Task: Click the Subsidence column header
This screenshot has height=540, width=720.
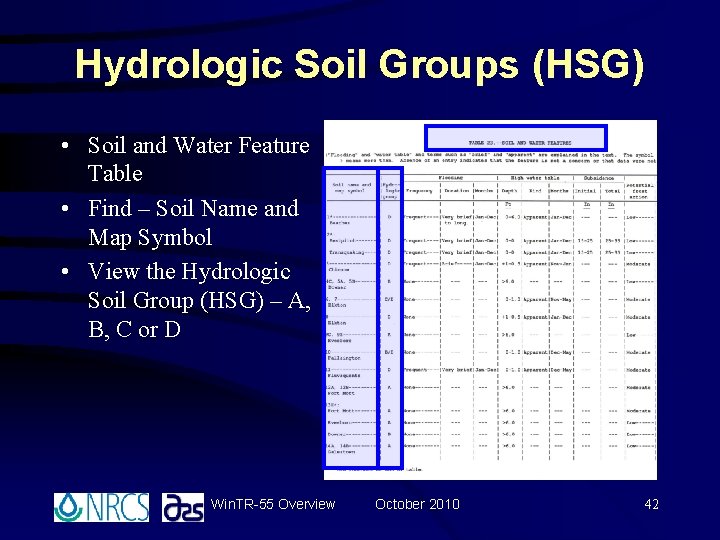Action: pos(599,178)
